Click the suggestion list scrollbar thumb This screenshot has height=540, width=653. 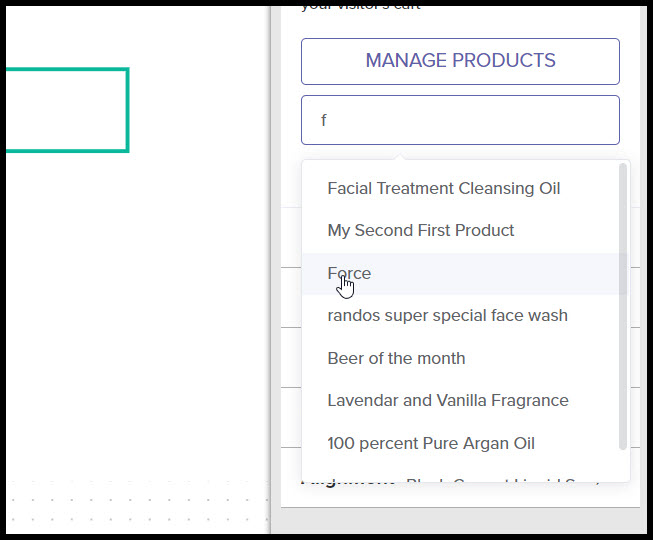coord(623,300)
